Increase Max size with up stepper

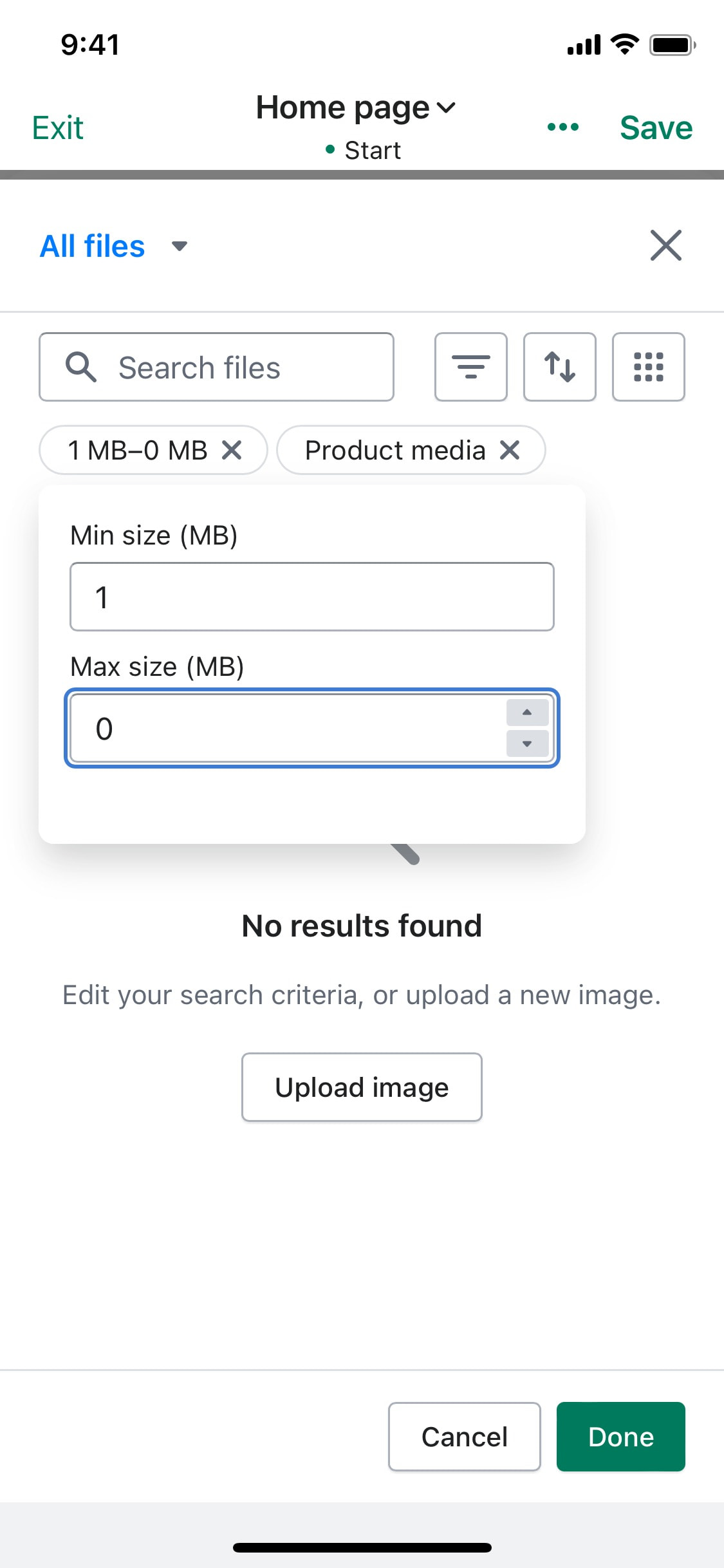527,712
